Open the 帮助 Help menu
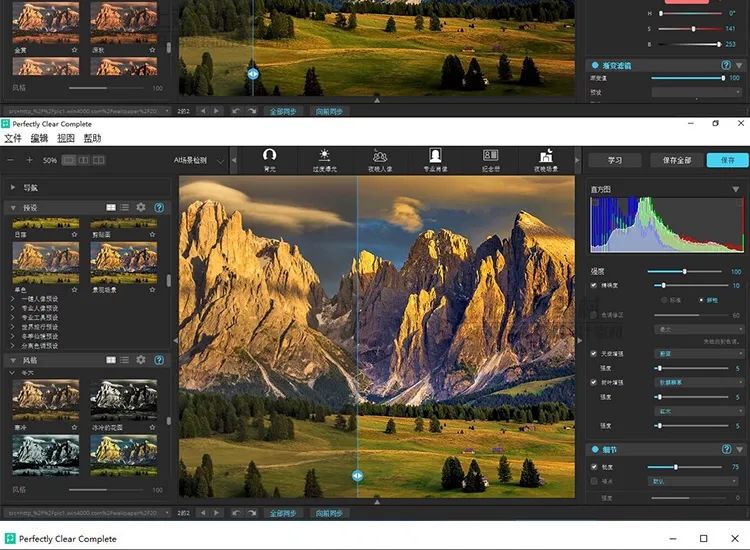Viewport: 750px width, 550px height. click(x=92, y=138)
